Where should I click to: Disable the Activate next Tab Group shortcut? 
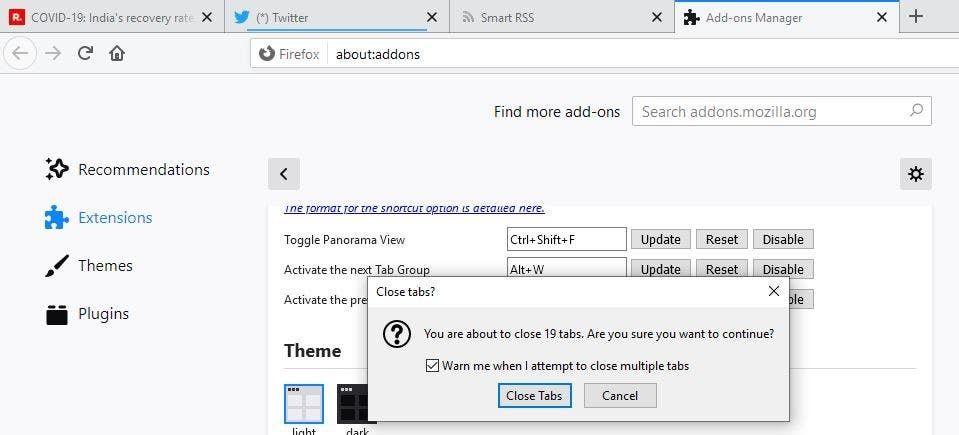(783, 269)
